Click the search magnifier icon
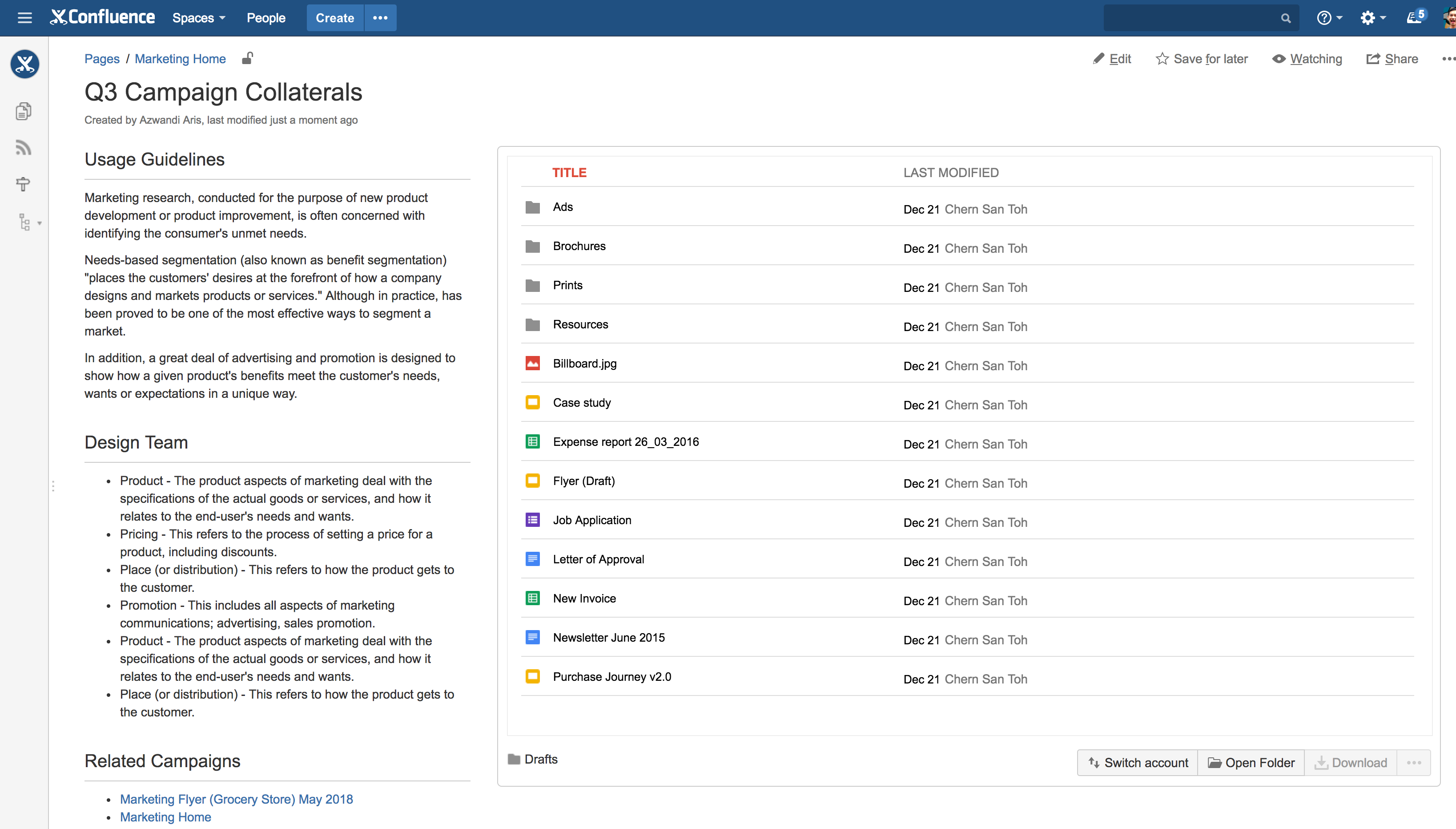1456x829 pixels. [x=1285, y=18]
